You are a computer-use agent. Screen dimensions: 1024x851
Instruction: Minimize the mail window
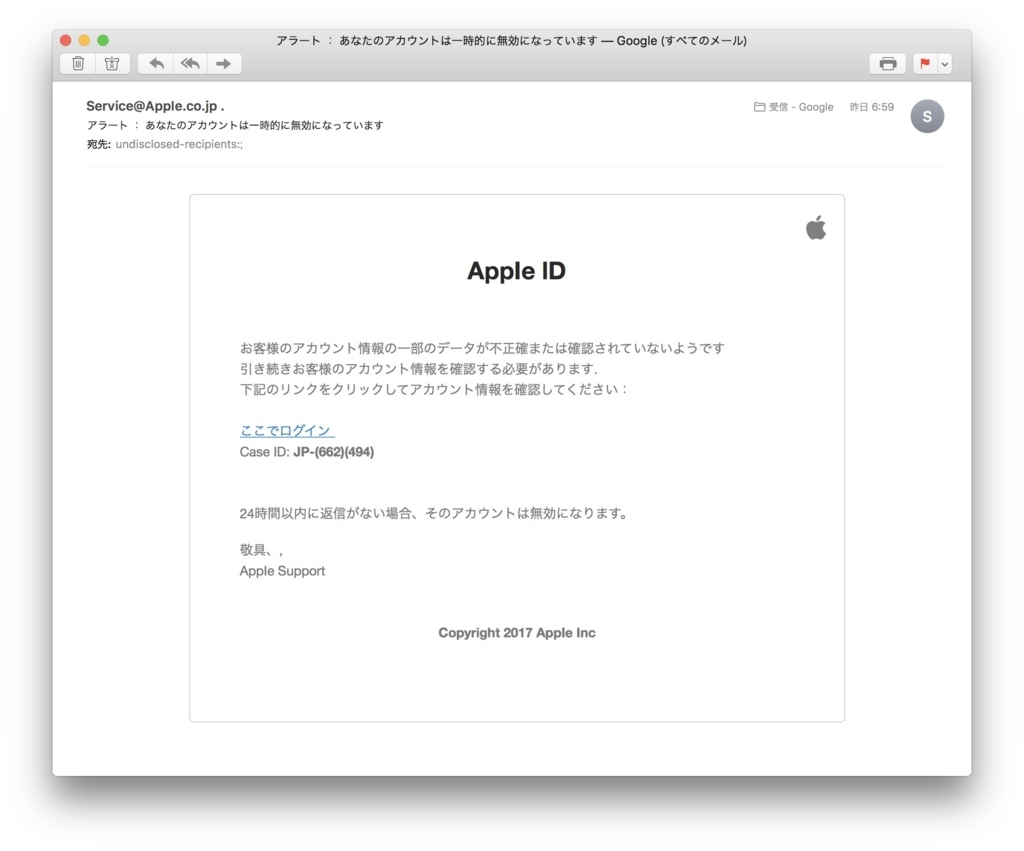[84, 40]
